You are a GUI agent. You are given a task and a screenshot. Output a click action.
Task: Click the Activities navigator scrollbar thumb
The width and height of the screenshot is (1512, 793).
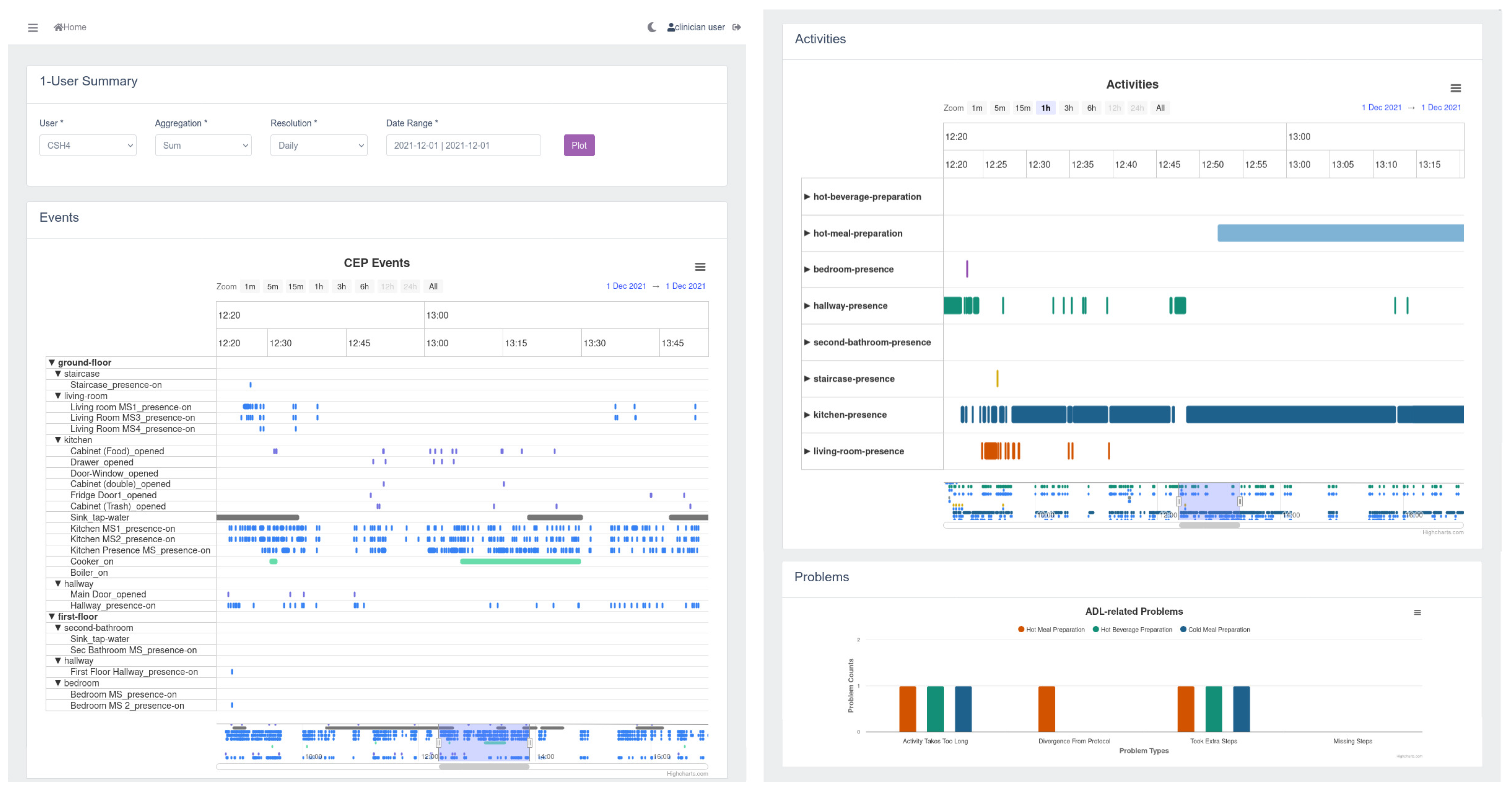click(1209, 525)
